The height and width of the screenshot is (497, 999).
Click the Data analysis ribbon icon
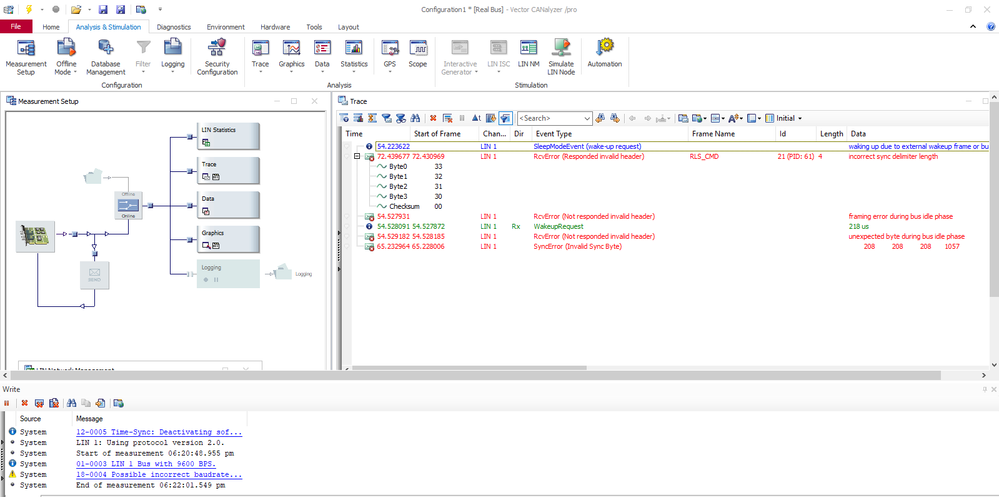(322, 48)
